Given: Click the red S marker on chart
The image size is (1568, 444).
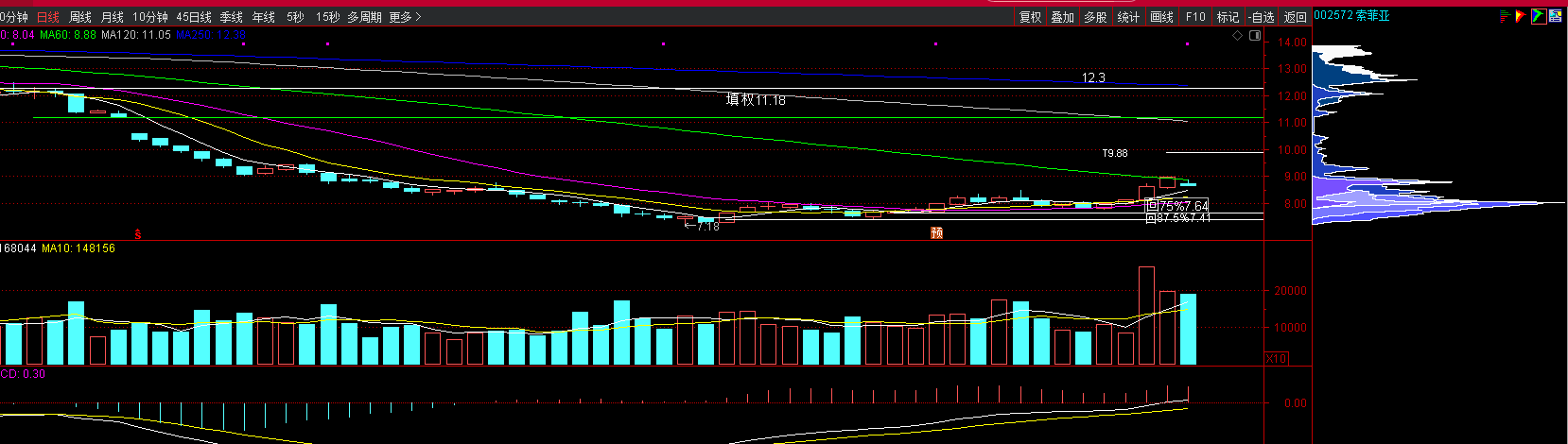Looking at the screenshot, I should 138,234.
